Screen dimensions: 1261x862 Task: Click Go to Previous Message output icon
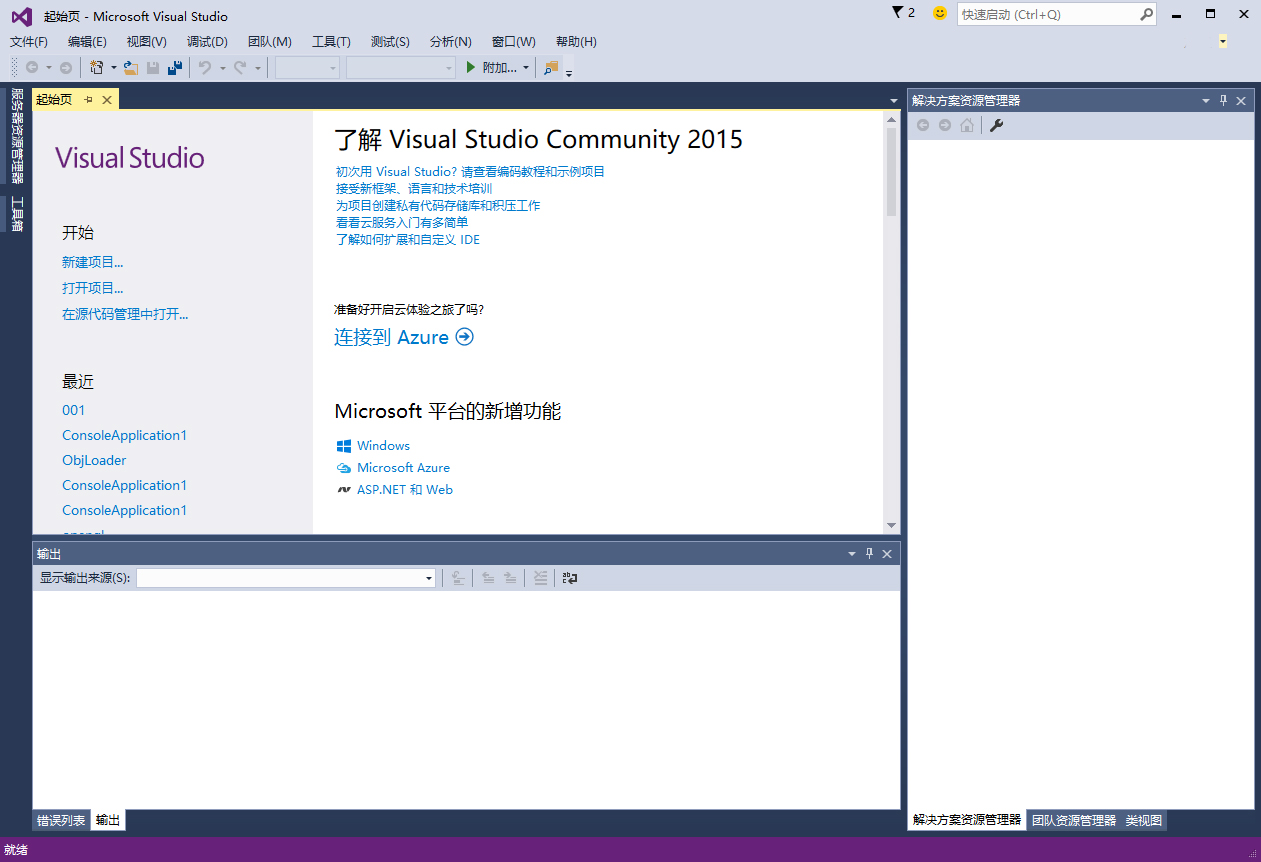[x=488, y=577]
